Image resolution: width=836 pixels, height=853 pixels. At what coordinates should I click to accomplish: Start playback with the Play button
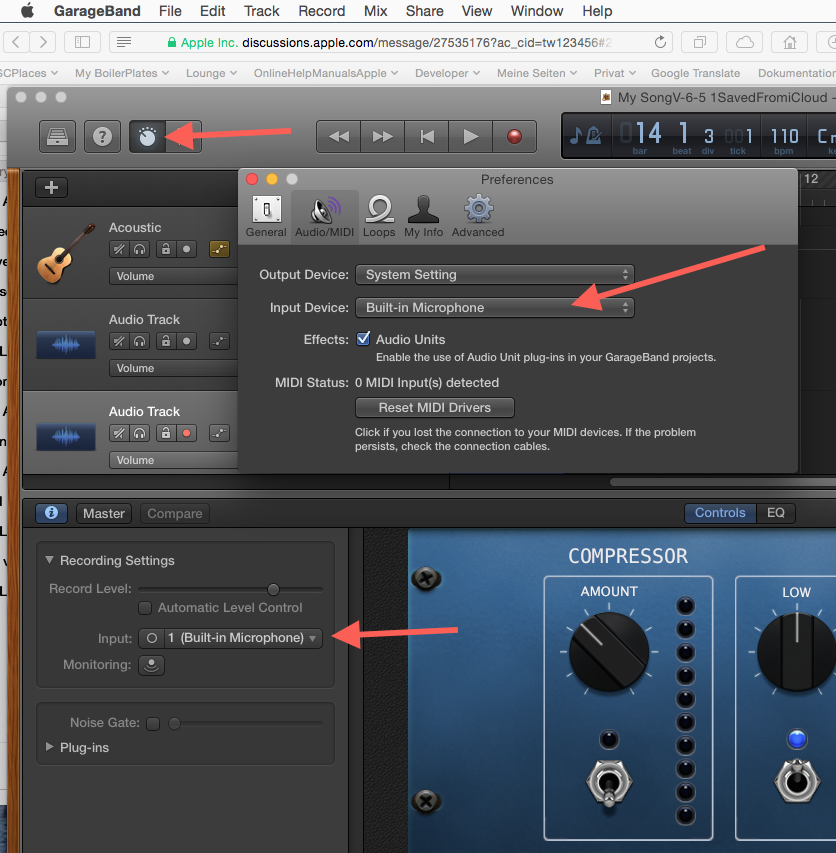470,137
